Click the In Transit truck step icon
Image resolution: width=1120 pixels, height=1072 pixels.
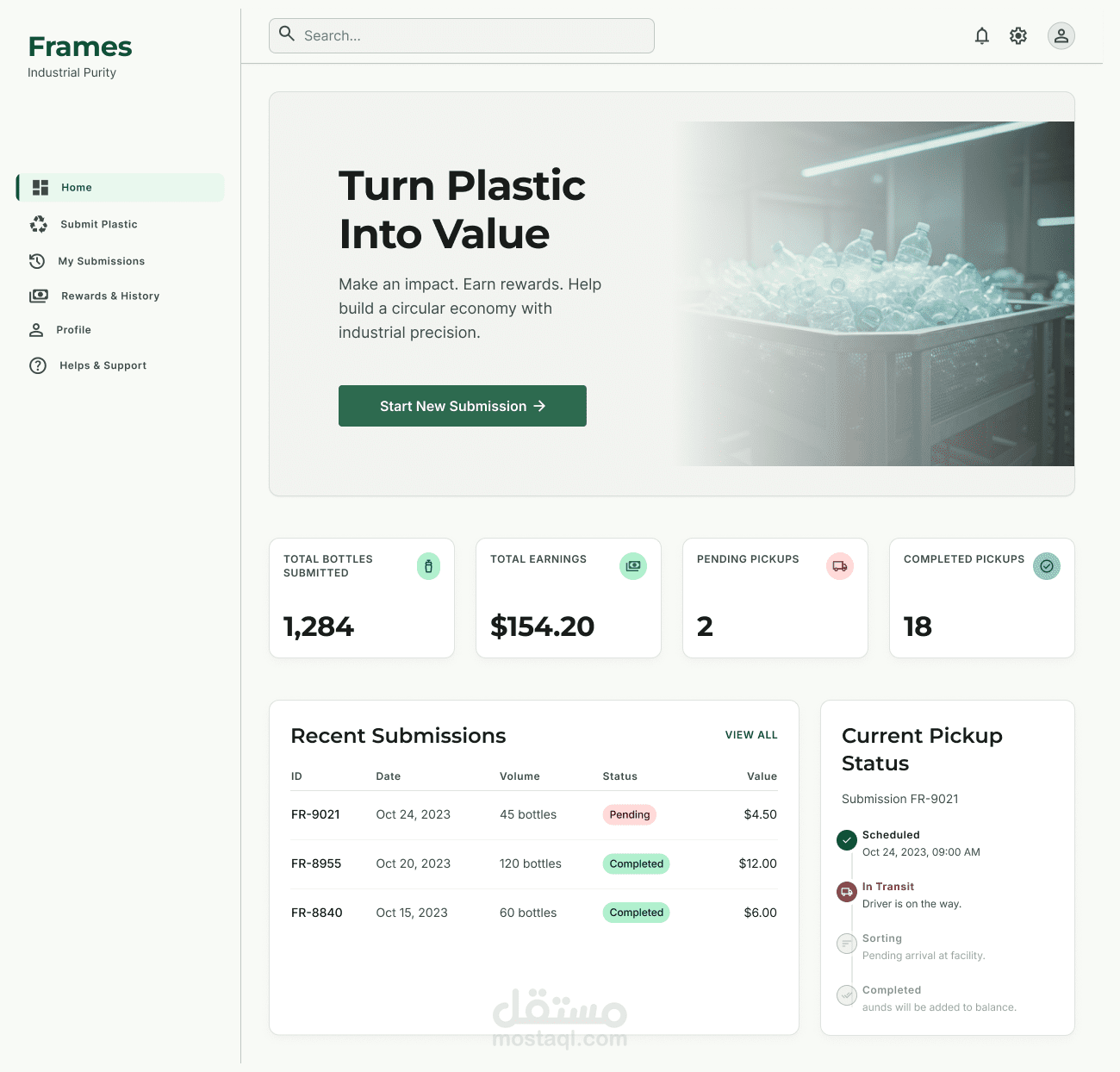(847, 892)
